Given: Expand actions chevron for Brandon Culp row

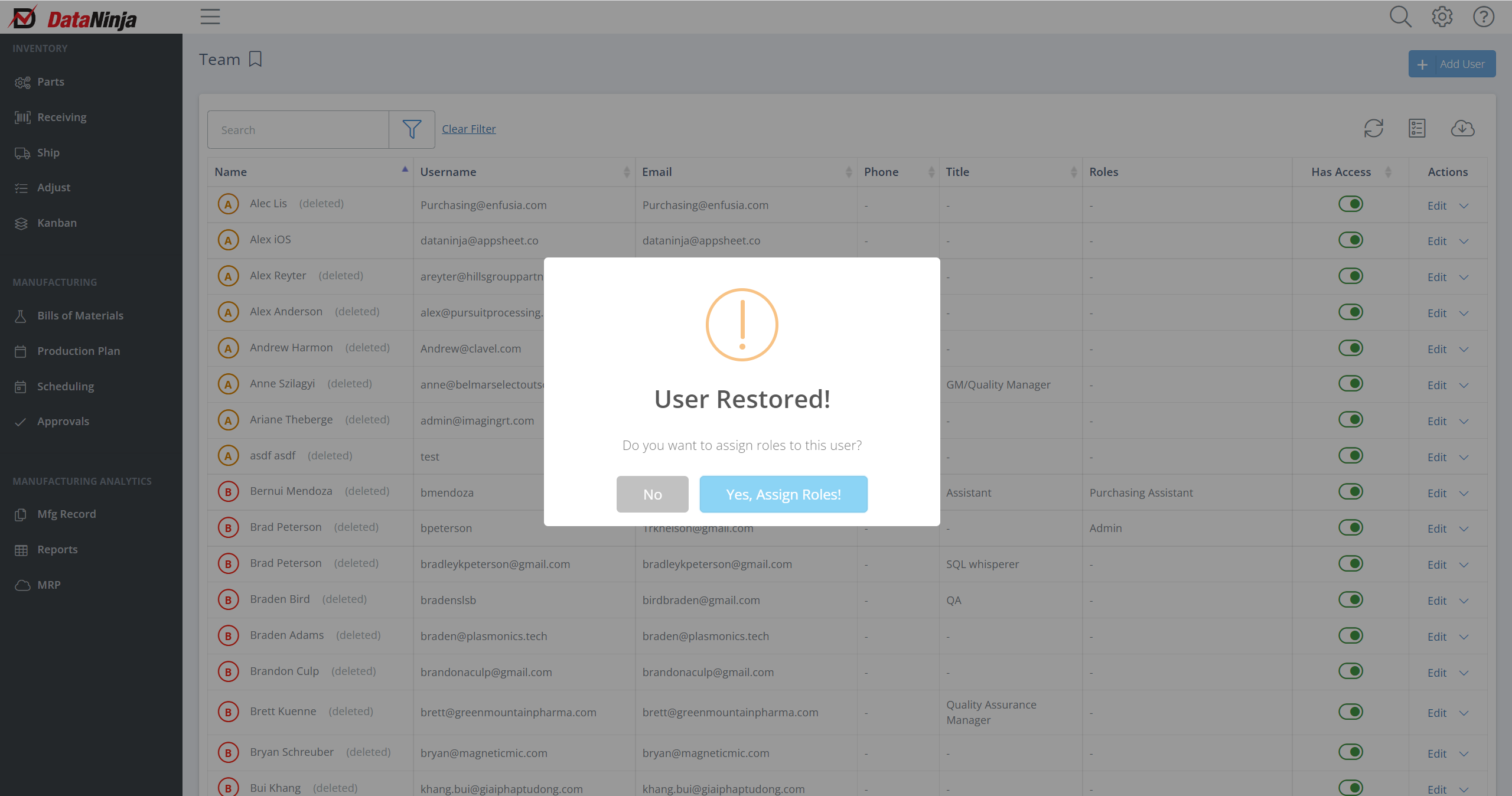Looking at the screenshot, I should pyautogui.click(x=1464, y=673).
